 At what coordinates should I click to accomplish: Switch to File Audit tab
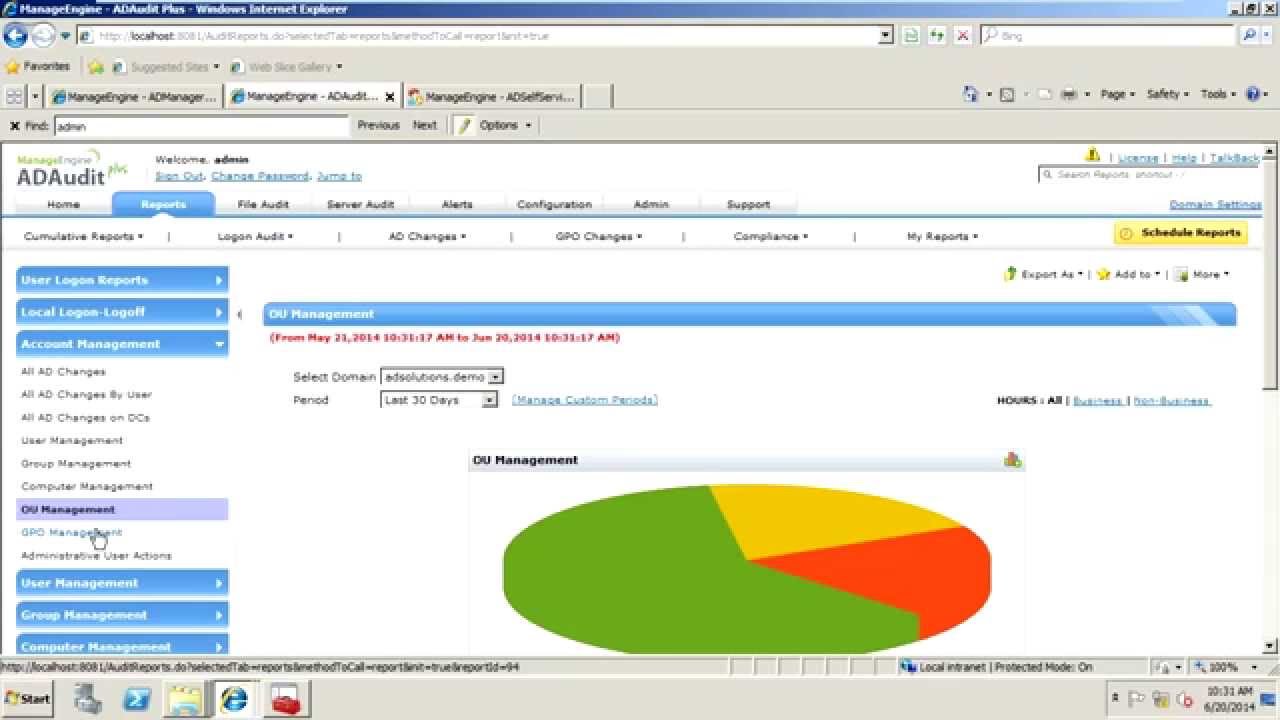click(x=263, y=204)
